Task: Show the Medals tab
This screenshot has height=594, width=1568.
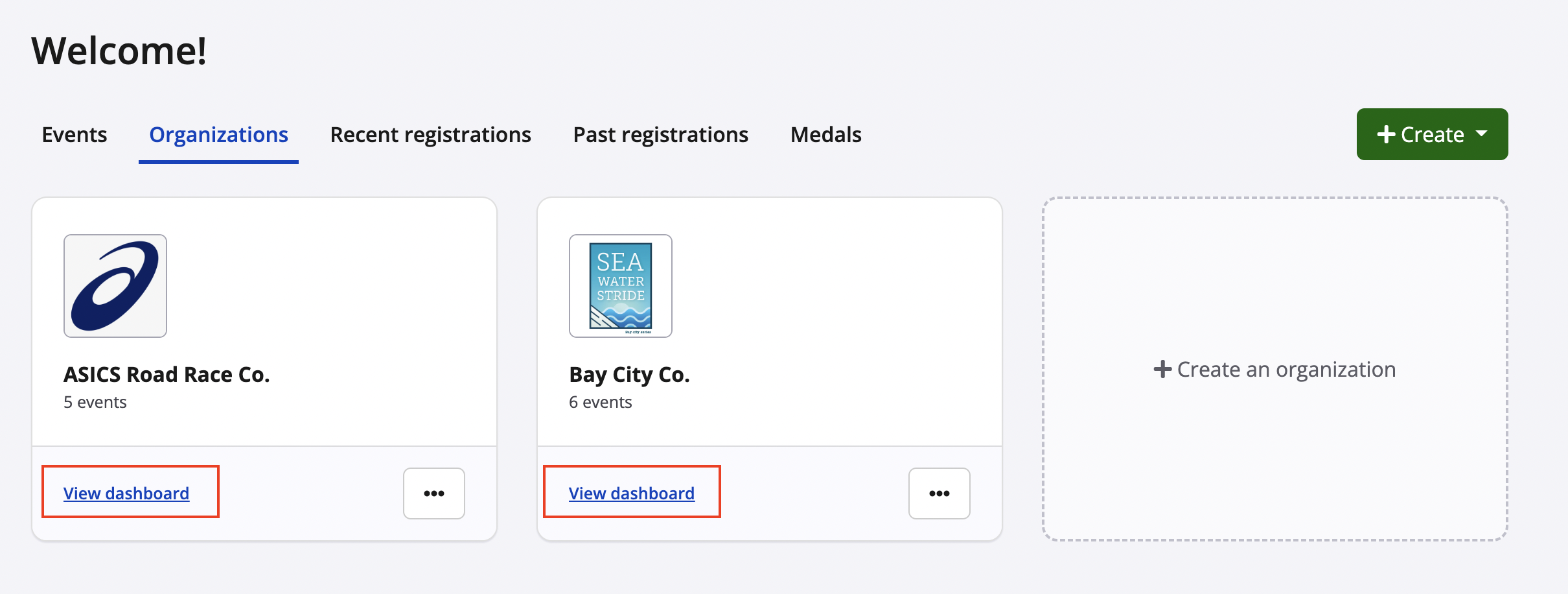Action: coord(825,134)
